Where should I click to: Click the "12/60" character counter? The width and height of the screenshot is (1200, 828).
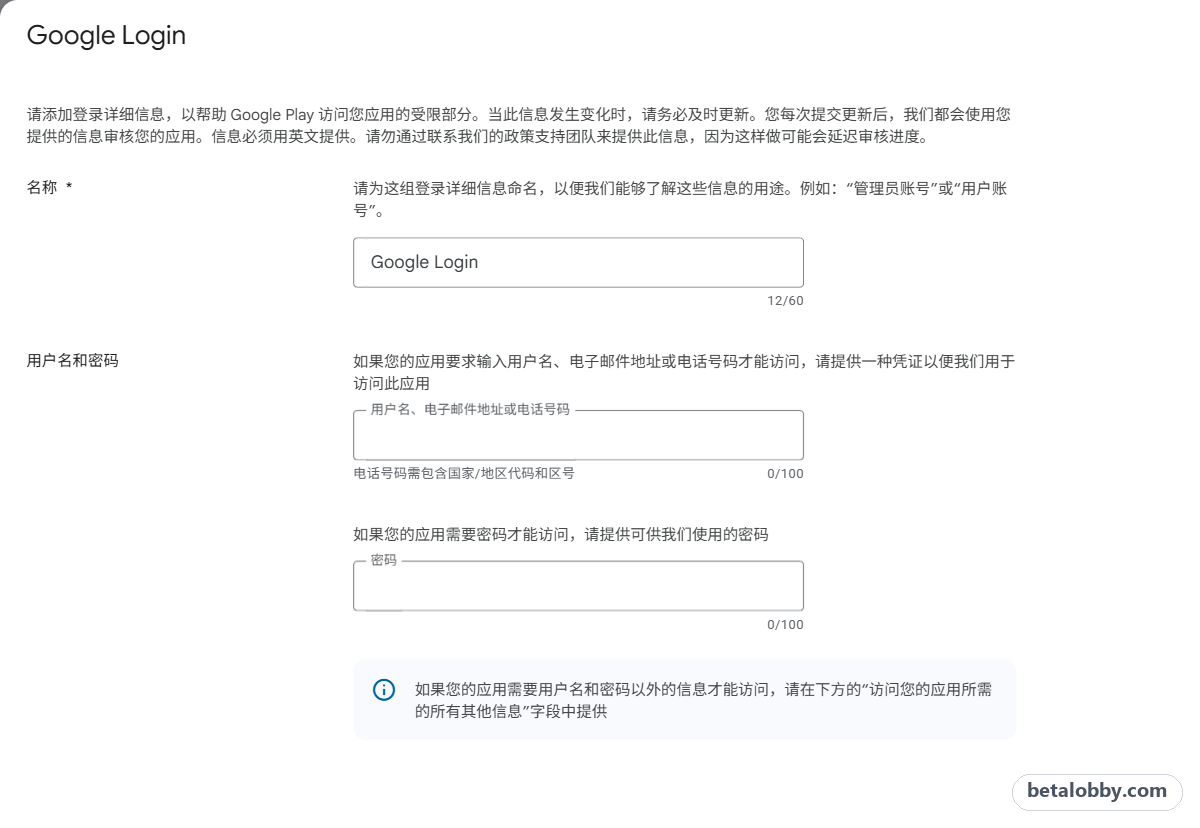(785, 301)
